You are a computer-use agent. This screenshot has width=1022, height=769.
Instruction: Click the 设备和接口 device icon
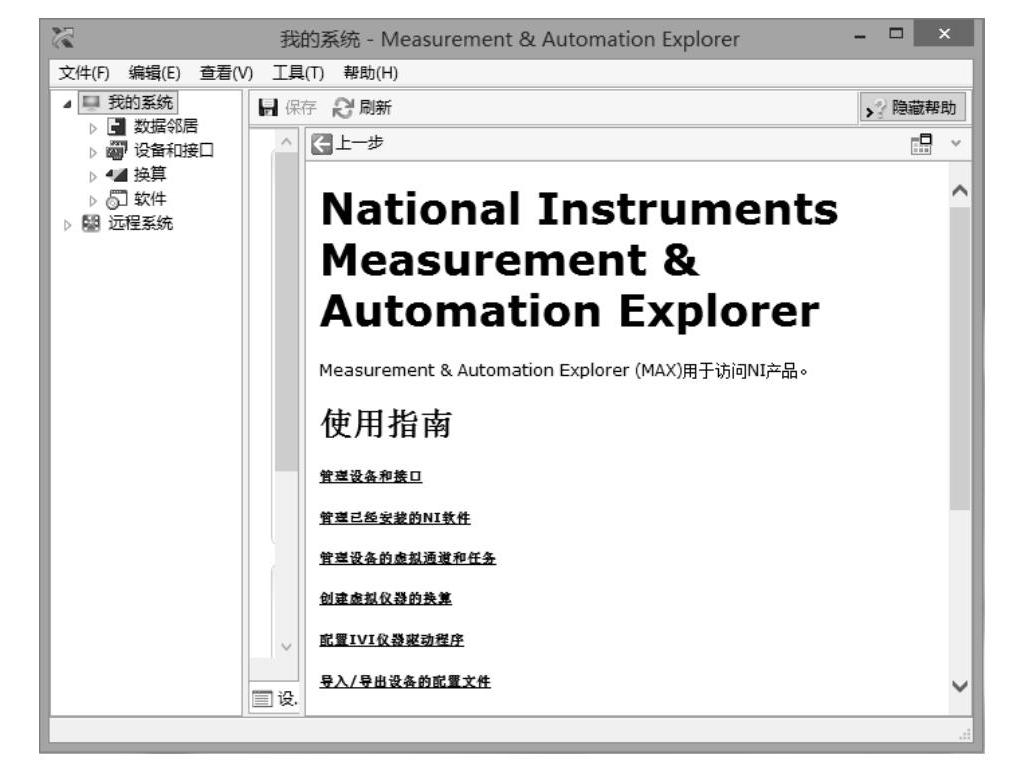coord(116,151)
